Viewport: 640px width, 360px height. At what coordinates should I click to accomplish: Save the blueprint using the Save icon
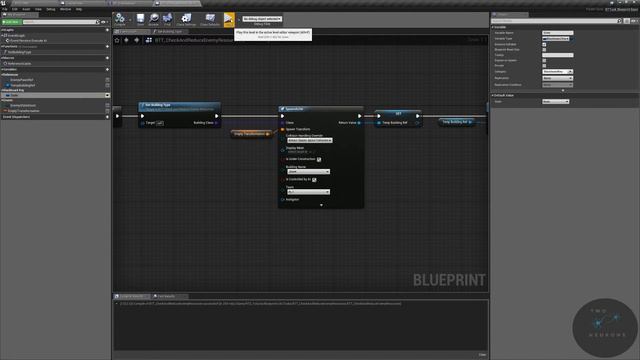pos(140,19)
